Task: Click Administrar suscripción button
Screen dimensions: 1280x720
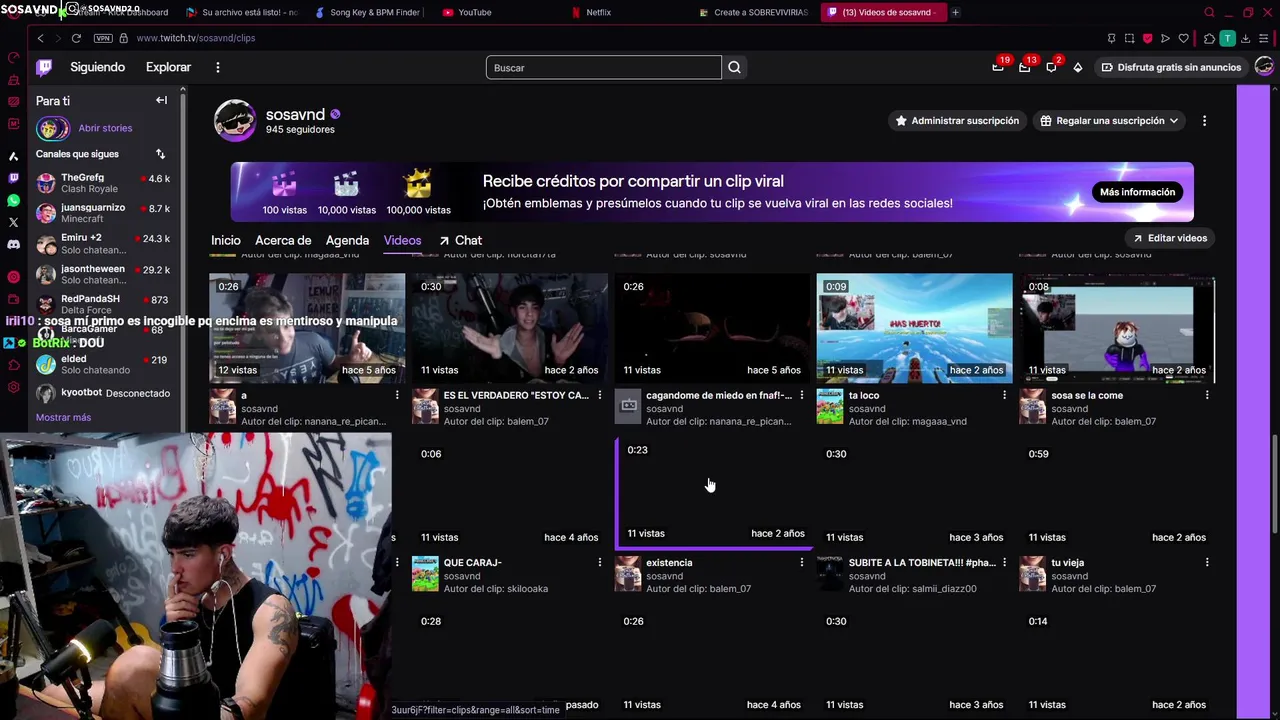Action: (958, 121)
